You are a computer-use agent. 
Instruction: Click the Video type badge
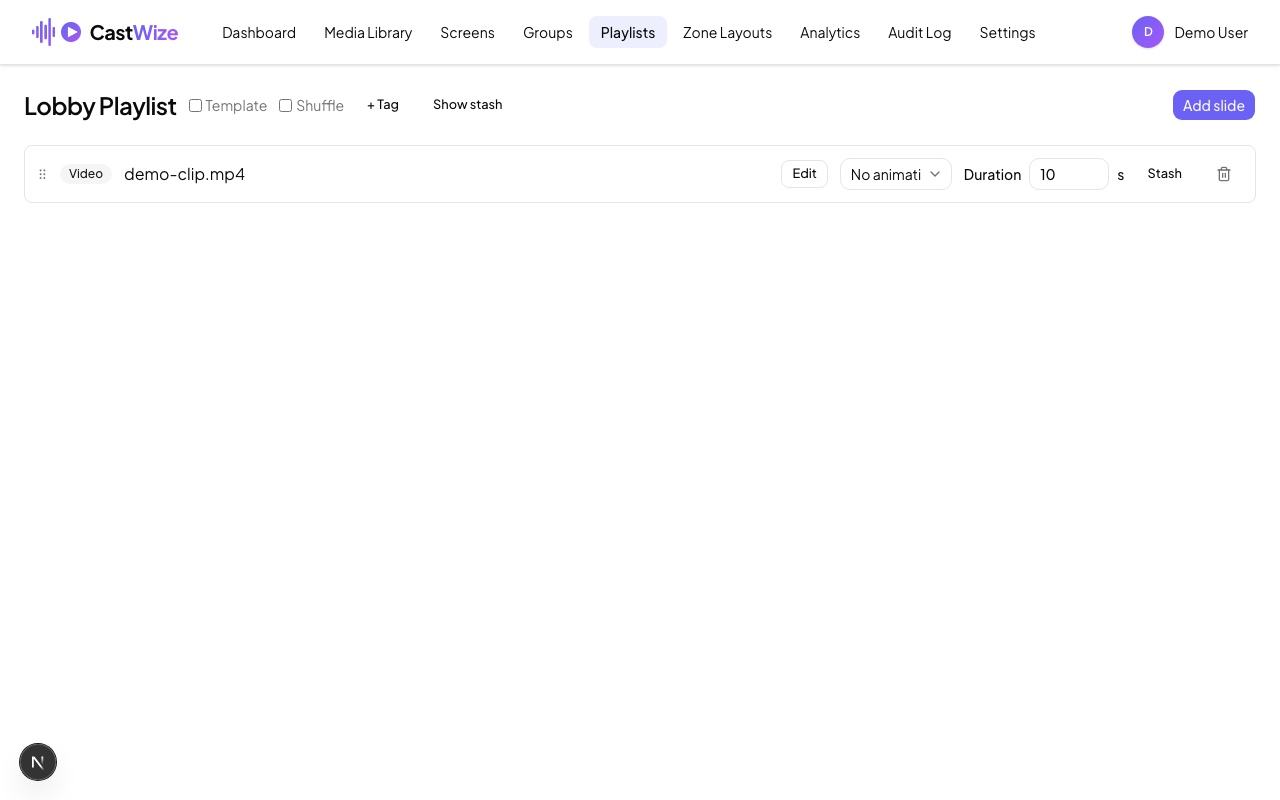(x=86, y=174)
